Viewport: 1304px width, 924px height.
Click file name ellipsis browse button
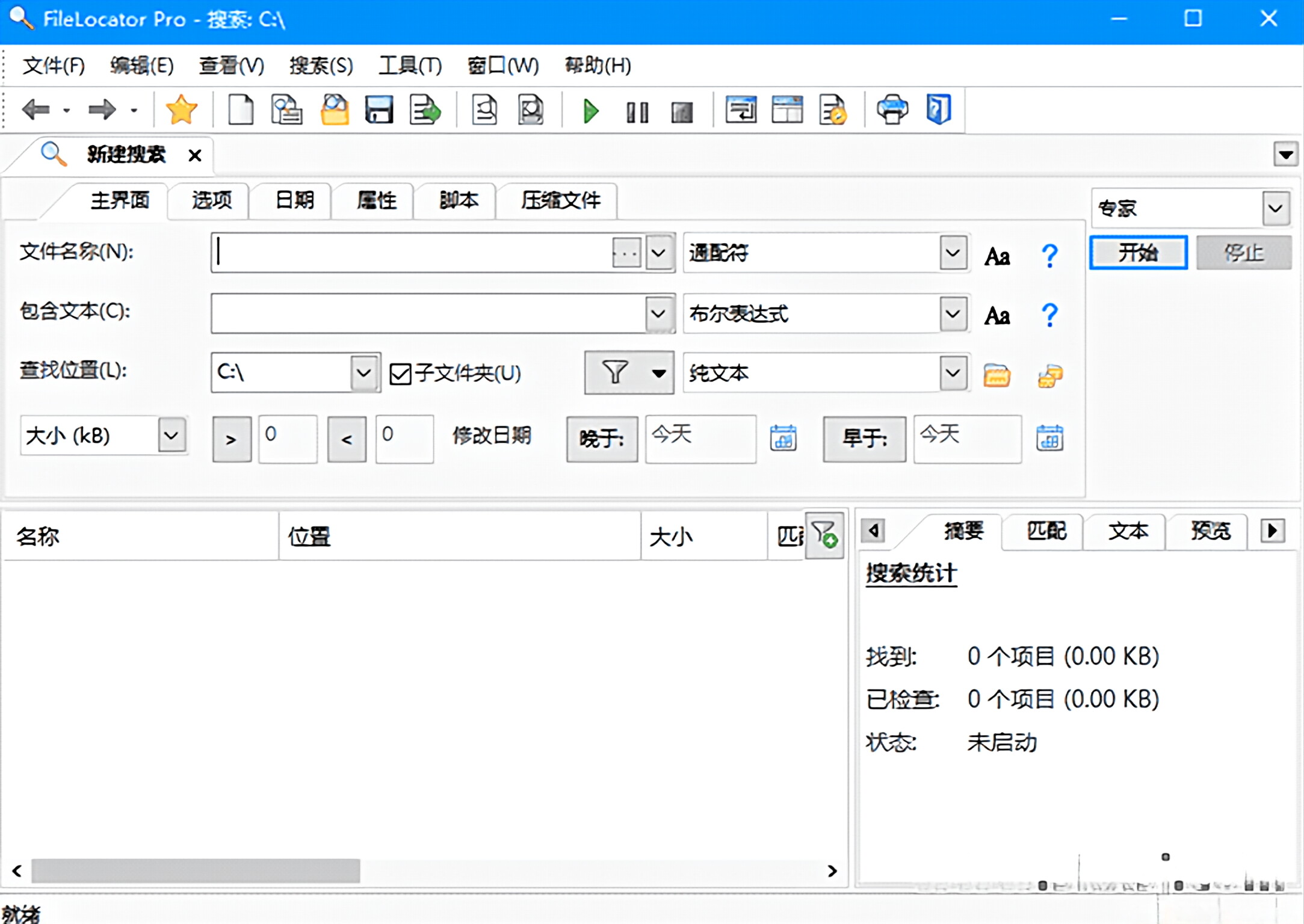[x=626, y=253]
